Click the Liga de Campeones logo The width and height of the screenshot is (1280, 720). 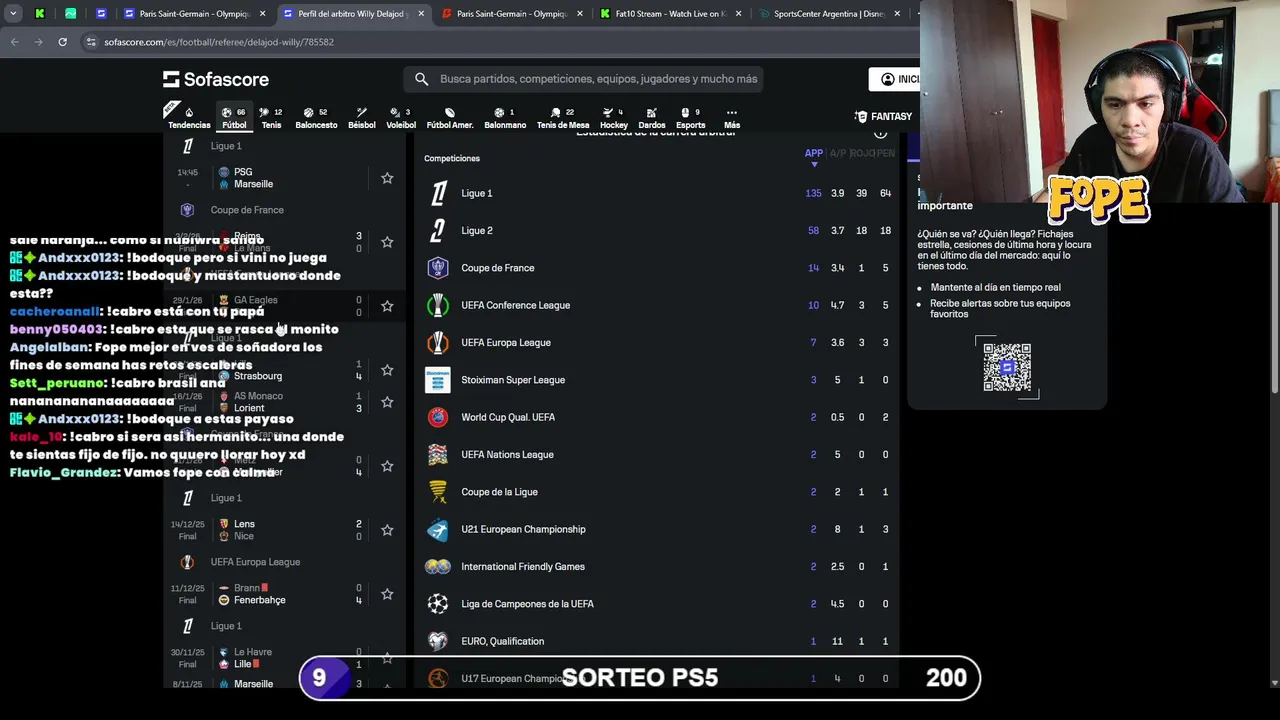pyautogui.click(x=438, y=604)
